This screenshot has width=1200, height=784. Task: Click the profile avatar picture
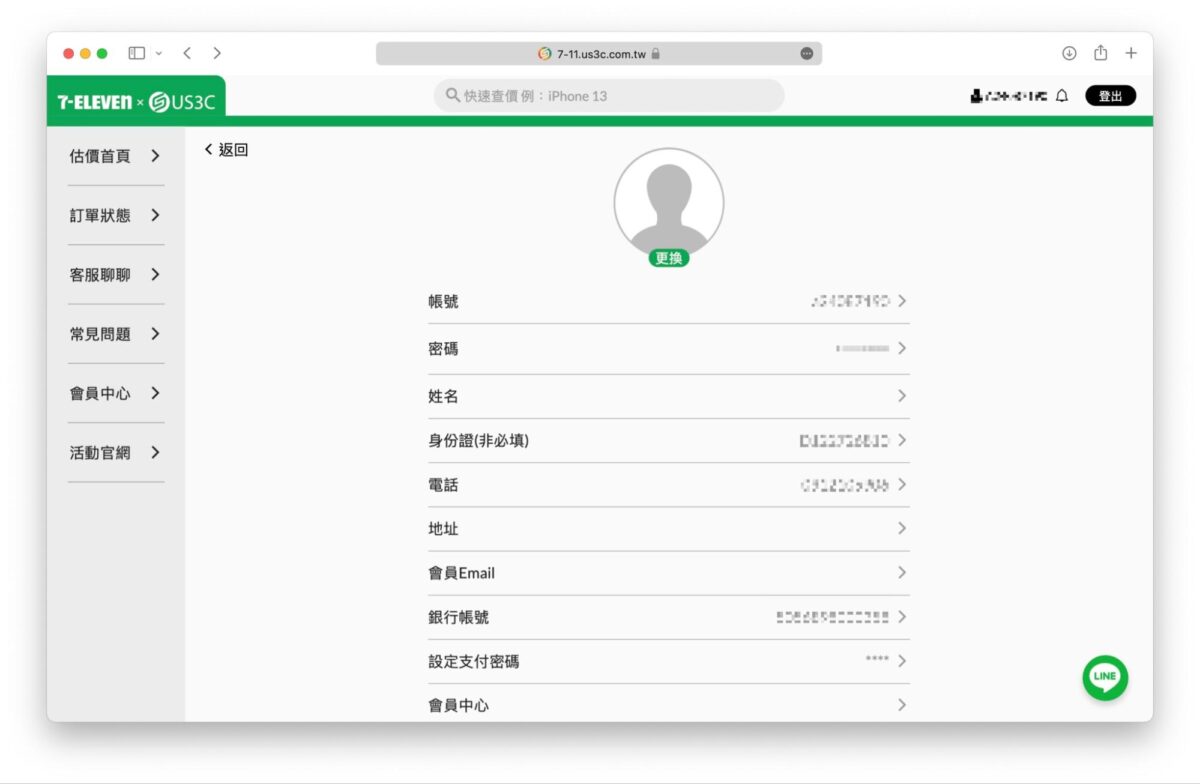669,203
